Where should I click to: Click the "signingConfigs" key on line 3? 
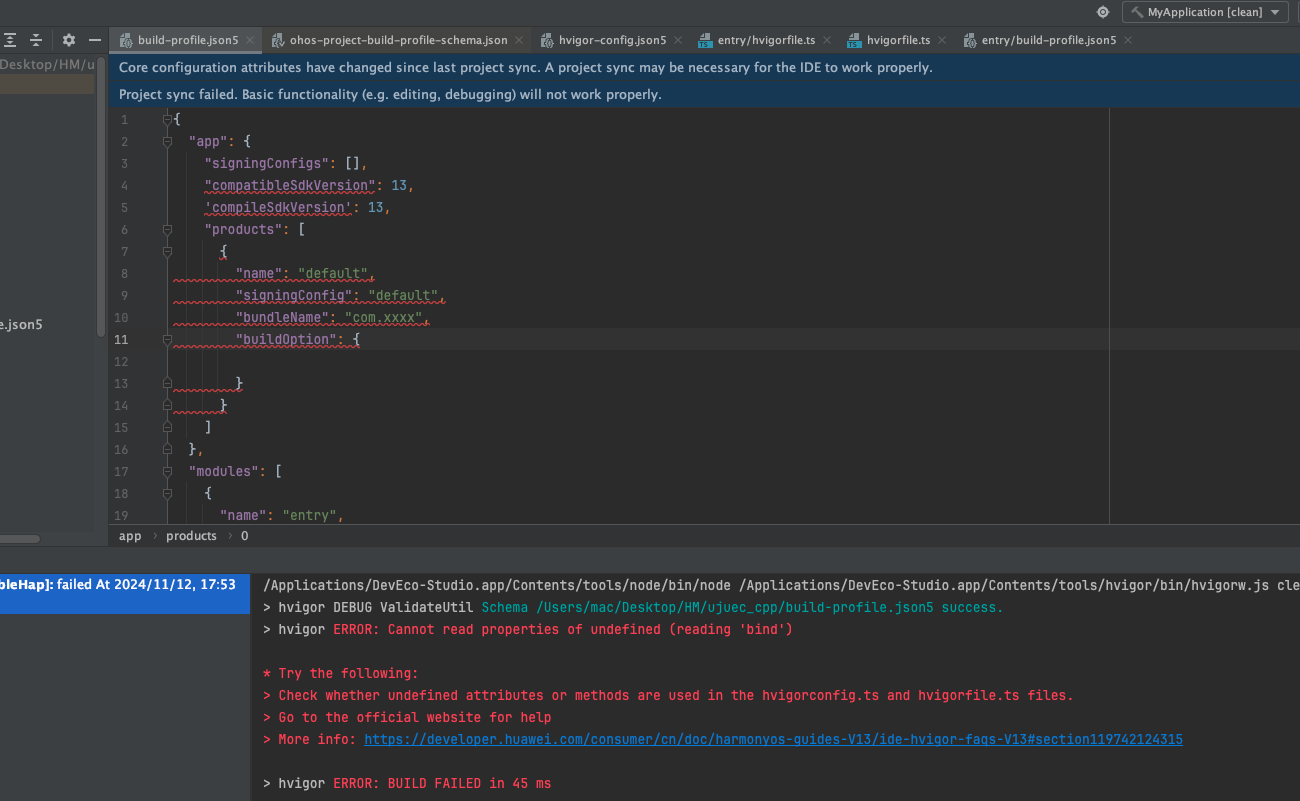click(x=266, y=164)
